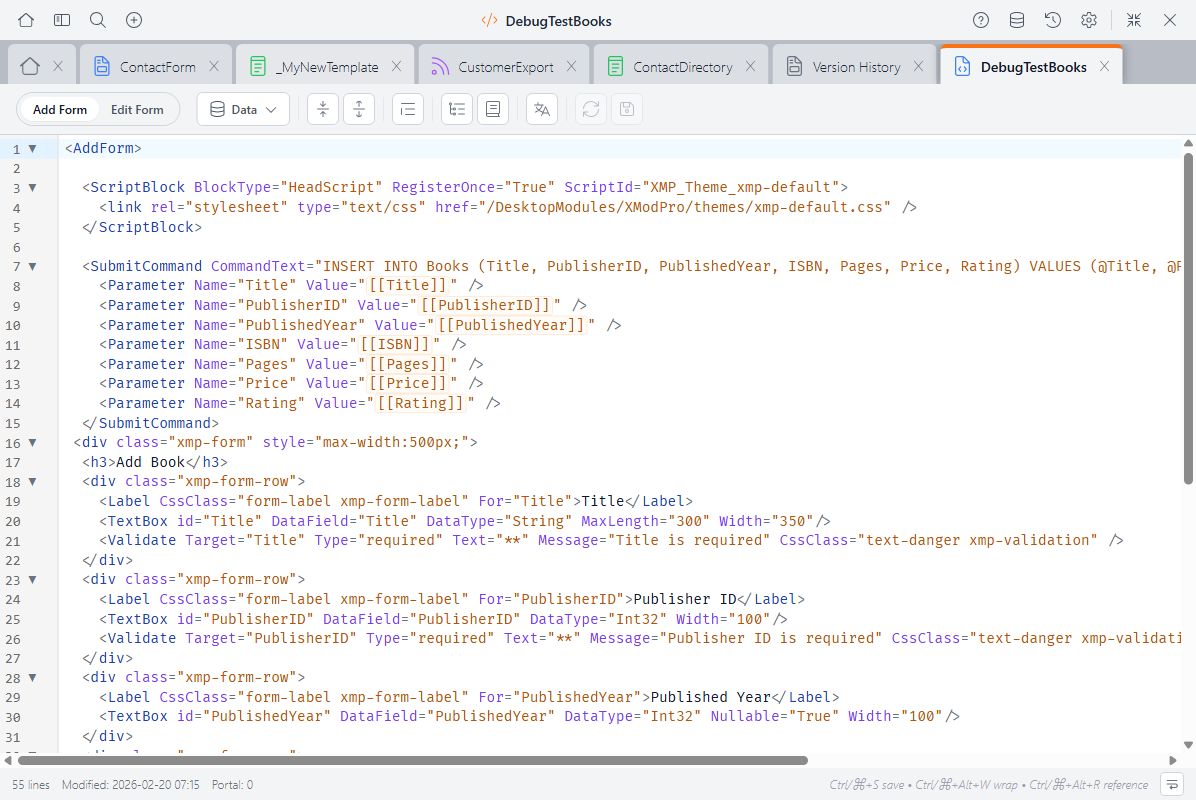This screenshot has width=1196, height=800.
Task: Collapse the SubmitCommand fold arrow on line 7
Action: pyautogui.click(x=32, y=266)
